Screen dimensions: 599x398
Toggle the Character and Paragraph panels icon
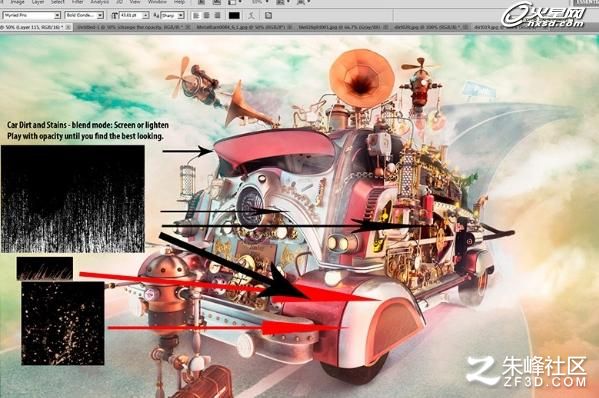coord(268,15)
